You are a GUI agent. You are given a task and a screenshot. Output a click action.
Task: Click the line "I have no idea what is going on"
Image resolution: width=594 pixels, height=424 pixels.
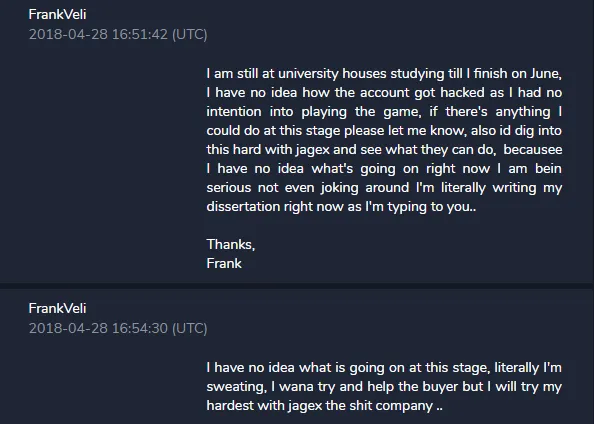coord(384,368)
